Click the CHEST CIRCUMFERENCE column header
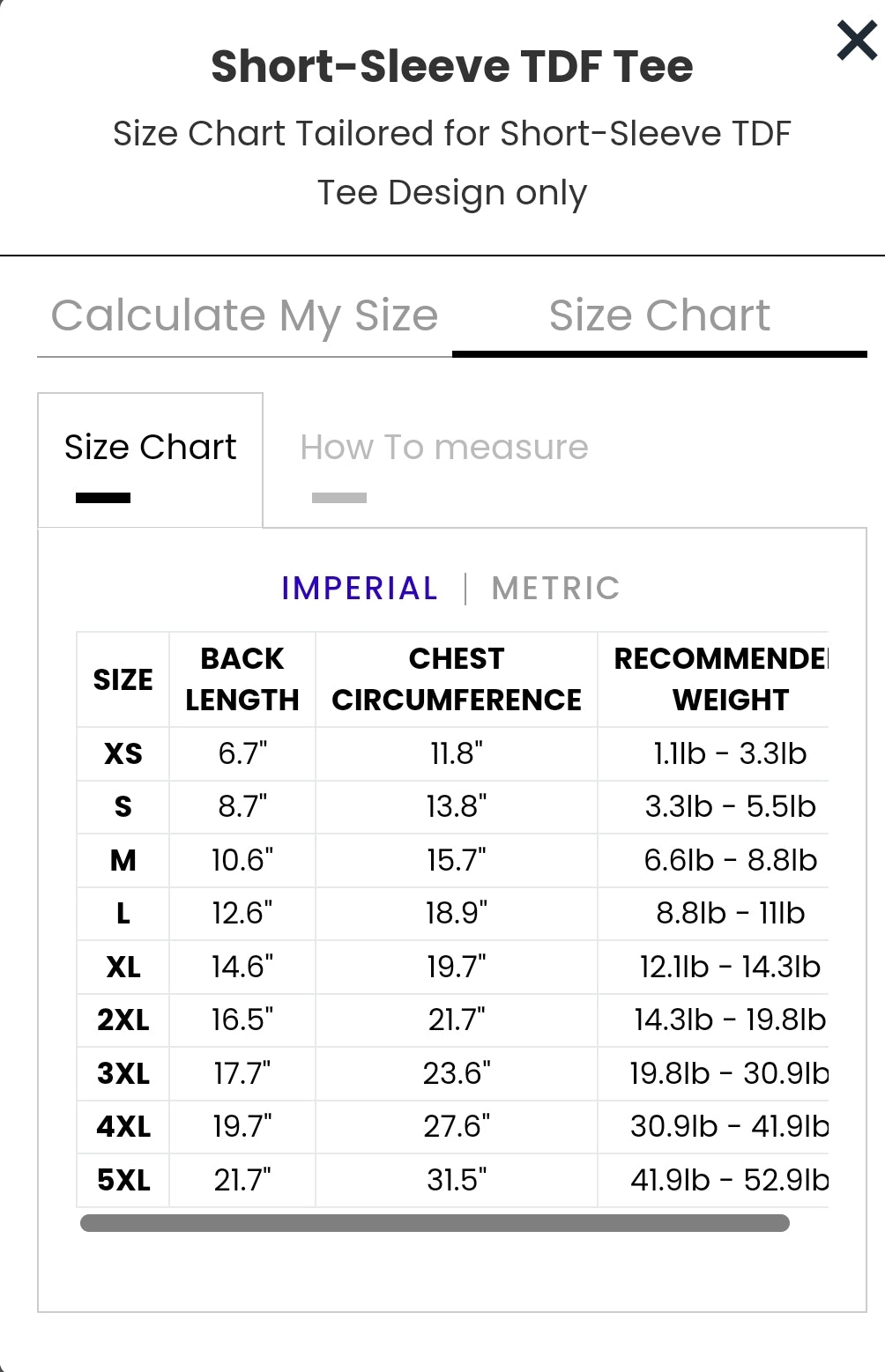This screenshot has width=885, height=1372. (x=456, y=679)
